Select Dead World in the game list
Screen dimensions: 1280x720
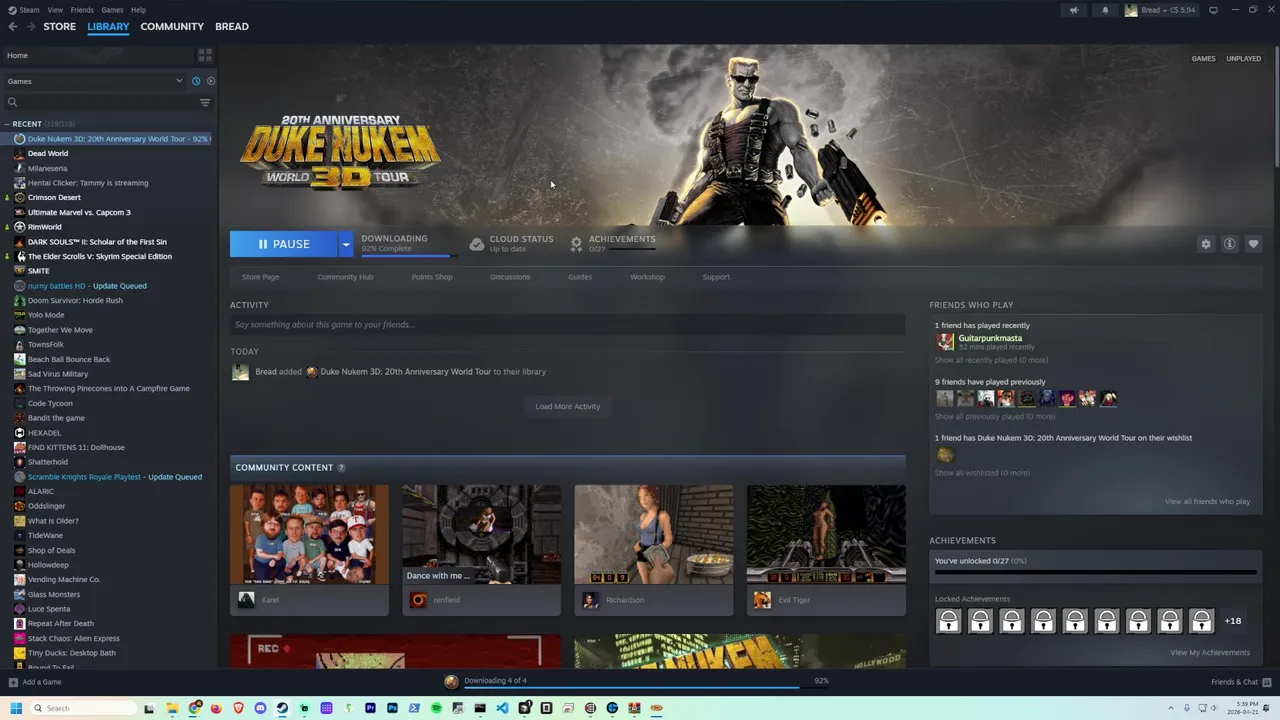(x=48, y=153)
